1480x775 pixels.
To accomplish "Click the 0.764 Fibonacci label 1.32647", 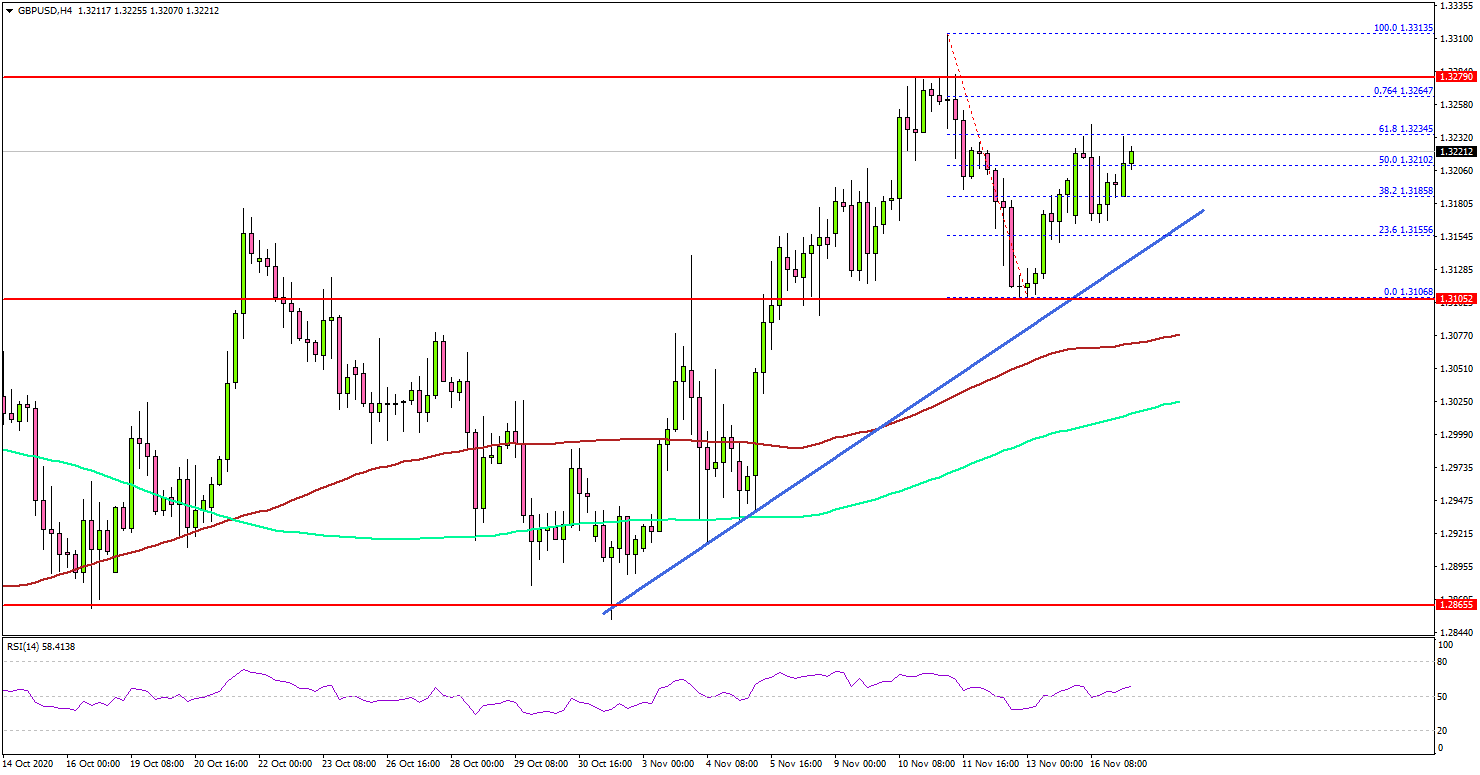I will pyautogui.click(x=1403, y=92).
